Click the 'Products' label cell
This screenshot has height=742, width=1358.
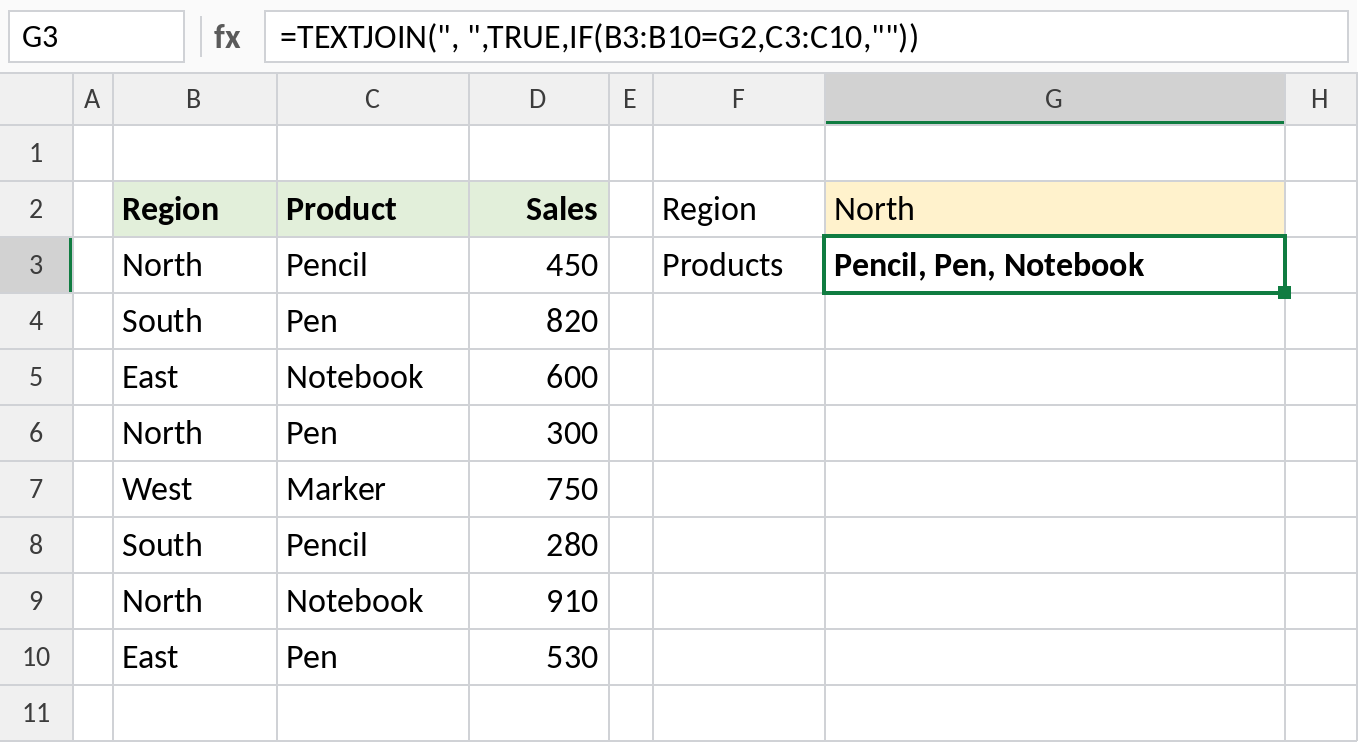click(739, 265)
